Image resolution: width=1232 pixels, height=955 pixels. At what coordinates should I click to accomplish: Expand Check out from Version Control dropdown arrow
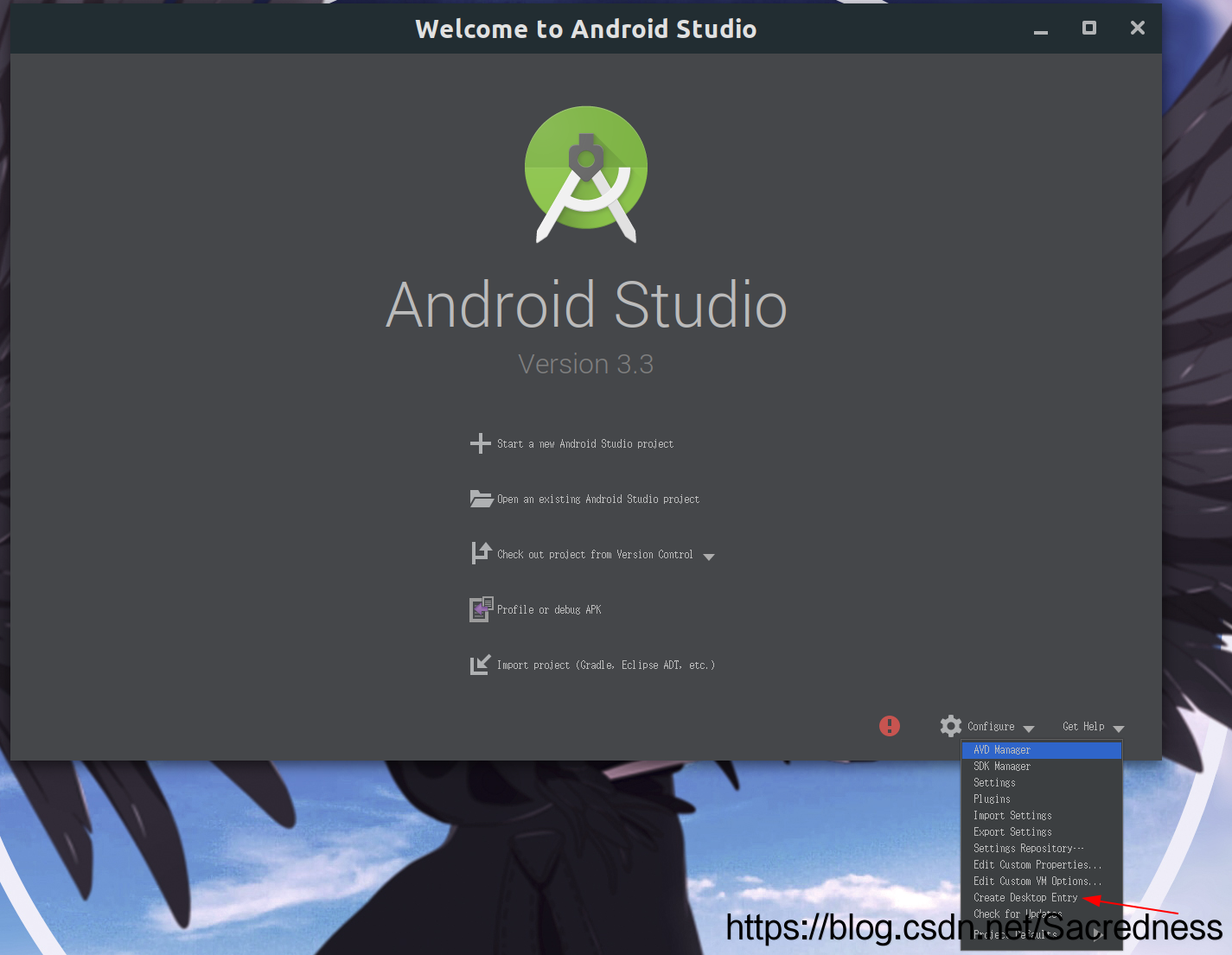(x=709, y=557)
